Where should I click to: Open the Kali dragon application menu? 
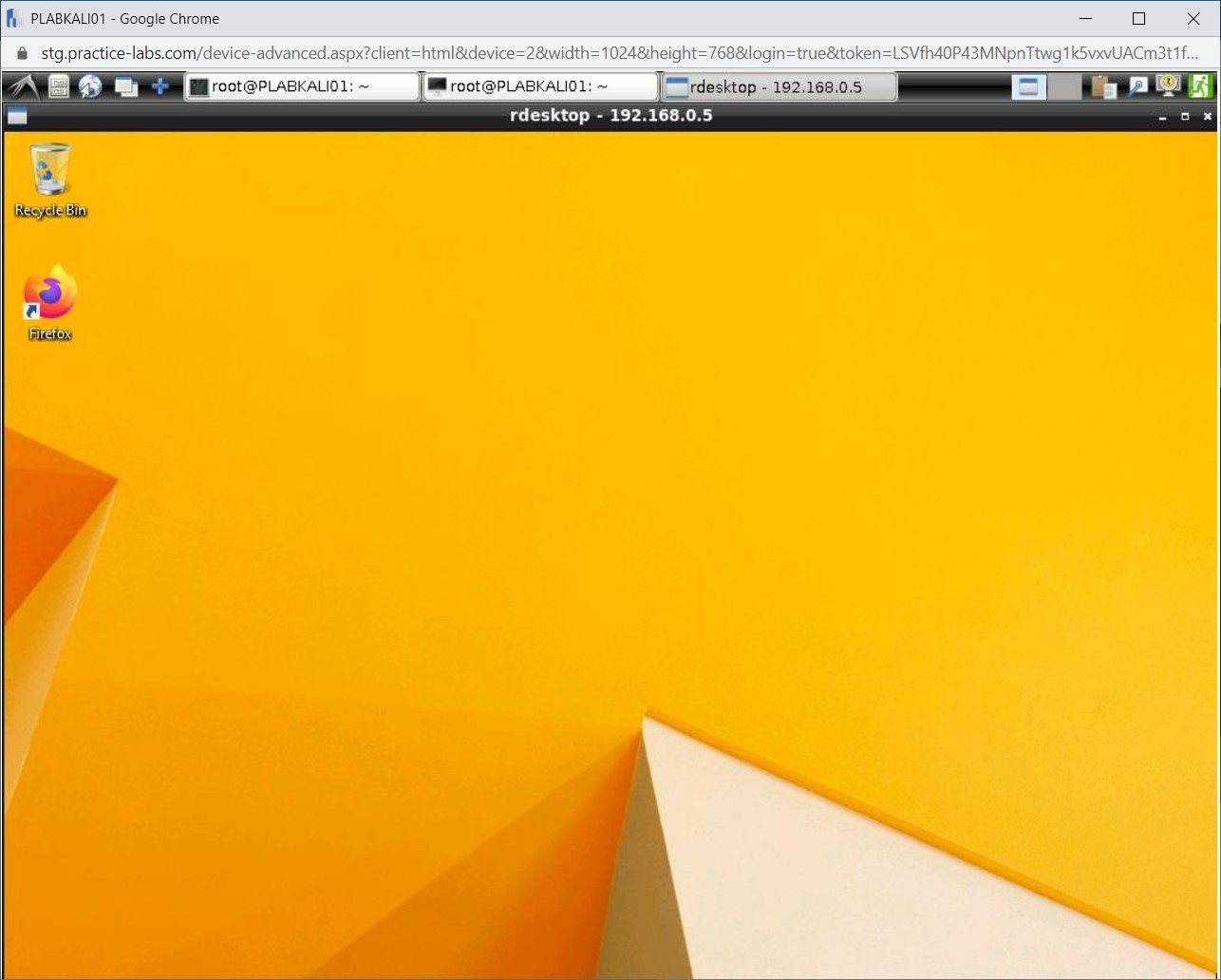point(21,86)
